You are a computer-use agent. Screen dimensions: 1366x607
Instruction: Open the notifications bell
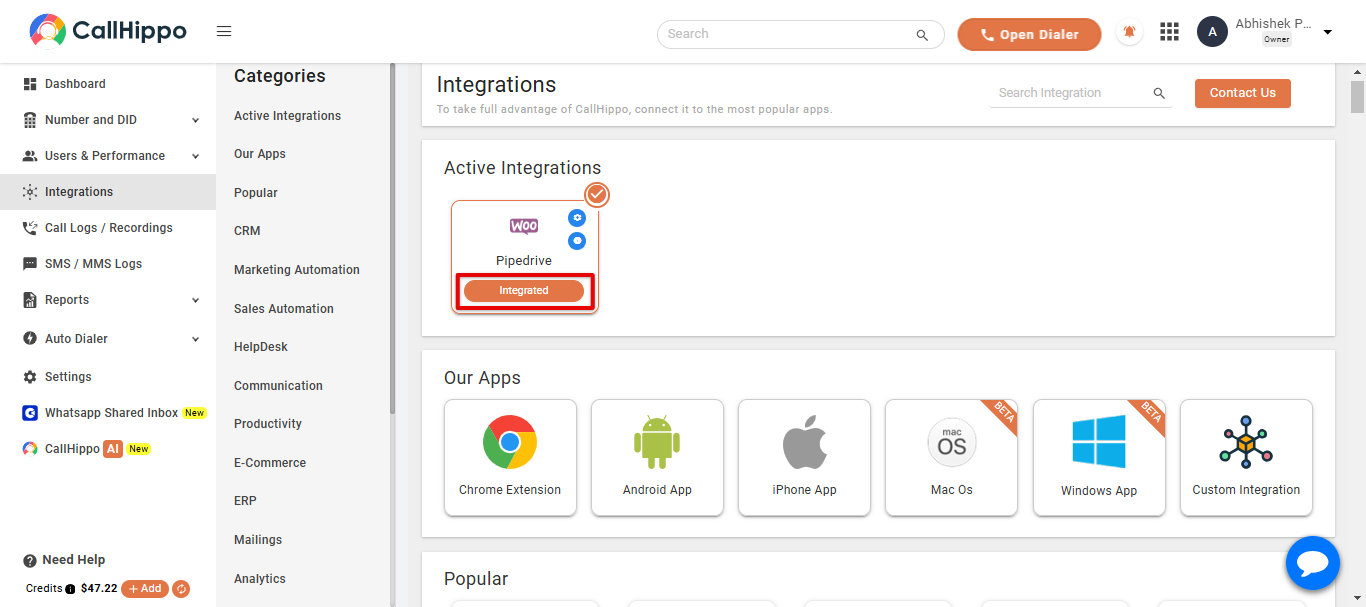(x=1130, y=32)
